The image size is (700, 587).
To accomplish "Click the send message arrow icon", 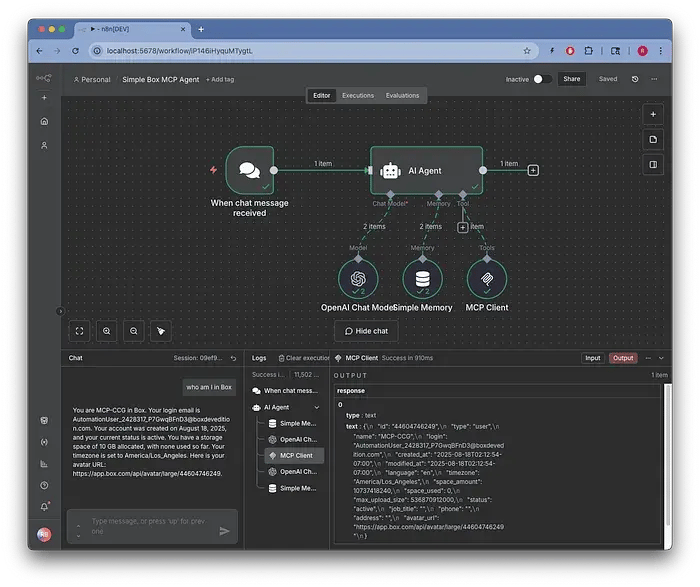I will click(224, 531).
